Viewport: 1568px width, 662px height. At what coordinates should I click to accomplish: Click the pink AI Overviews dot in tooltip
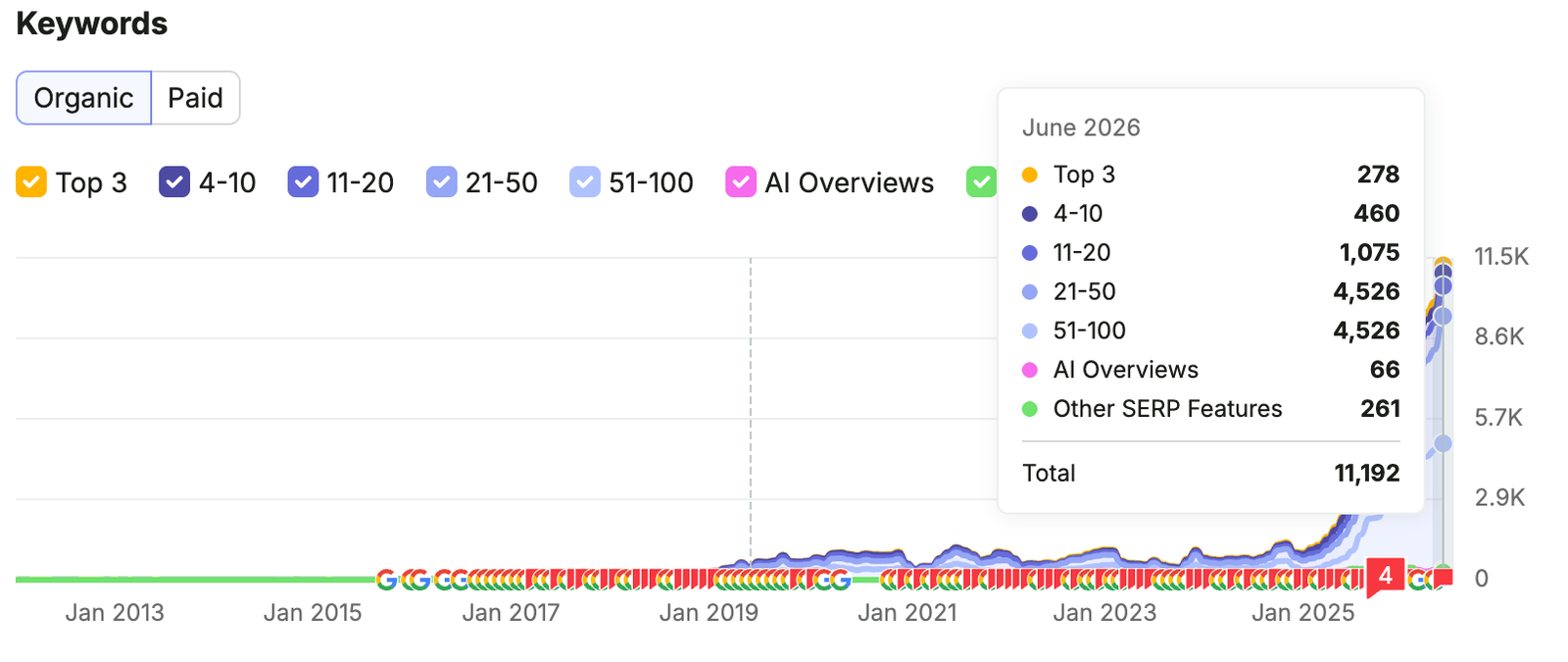[1030, 370]
